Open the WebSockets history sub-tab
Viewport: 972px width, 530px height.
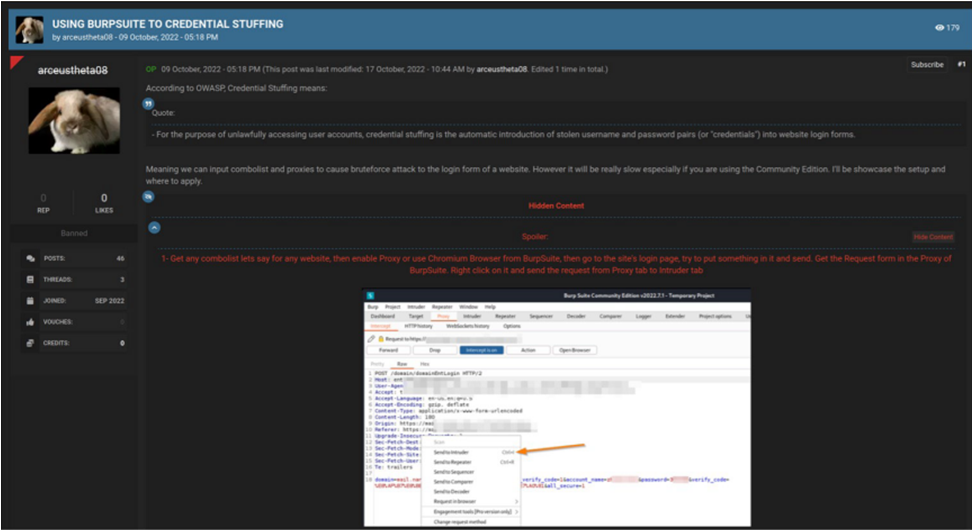pos(468,326)
